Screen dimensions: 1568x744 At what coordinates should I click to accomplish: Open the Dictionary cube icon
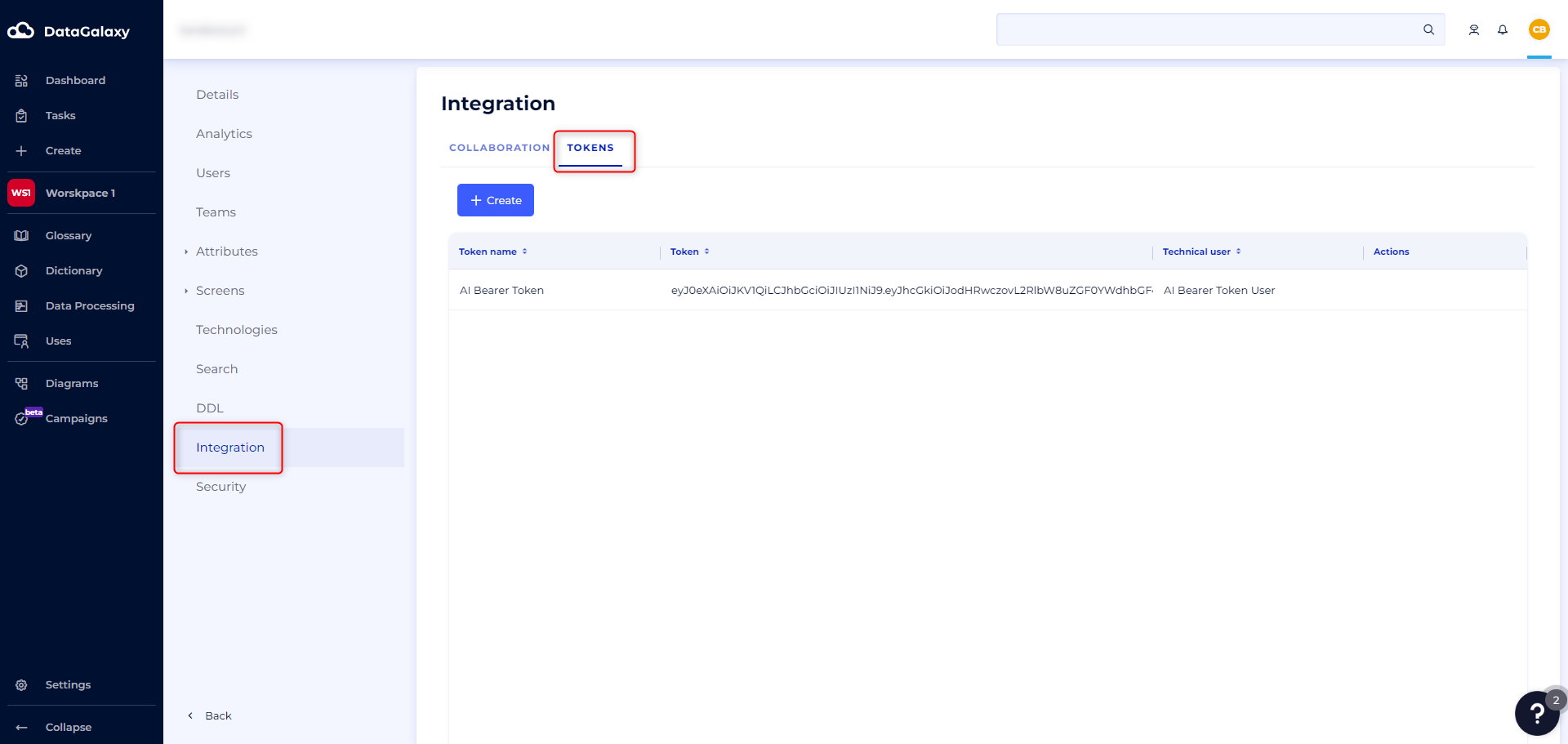click(x=21, y=270)
